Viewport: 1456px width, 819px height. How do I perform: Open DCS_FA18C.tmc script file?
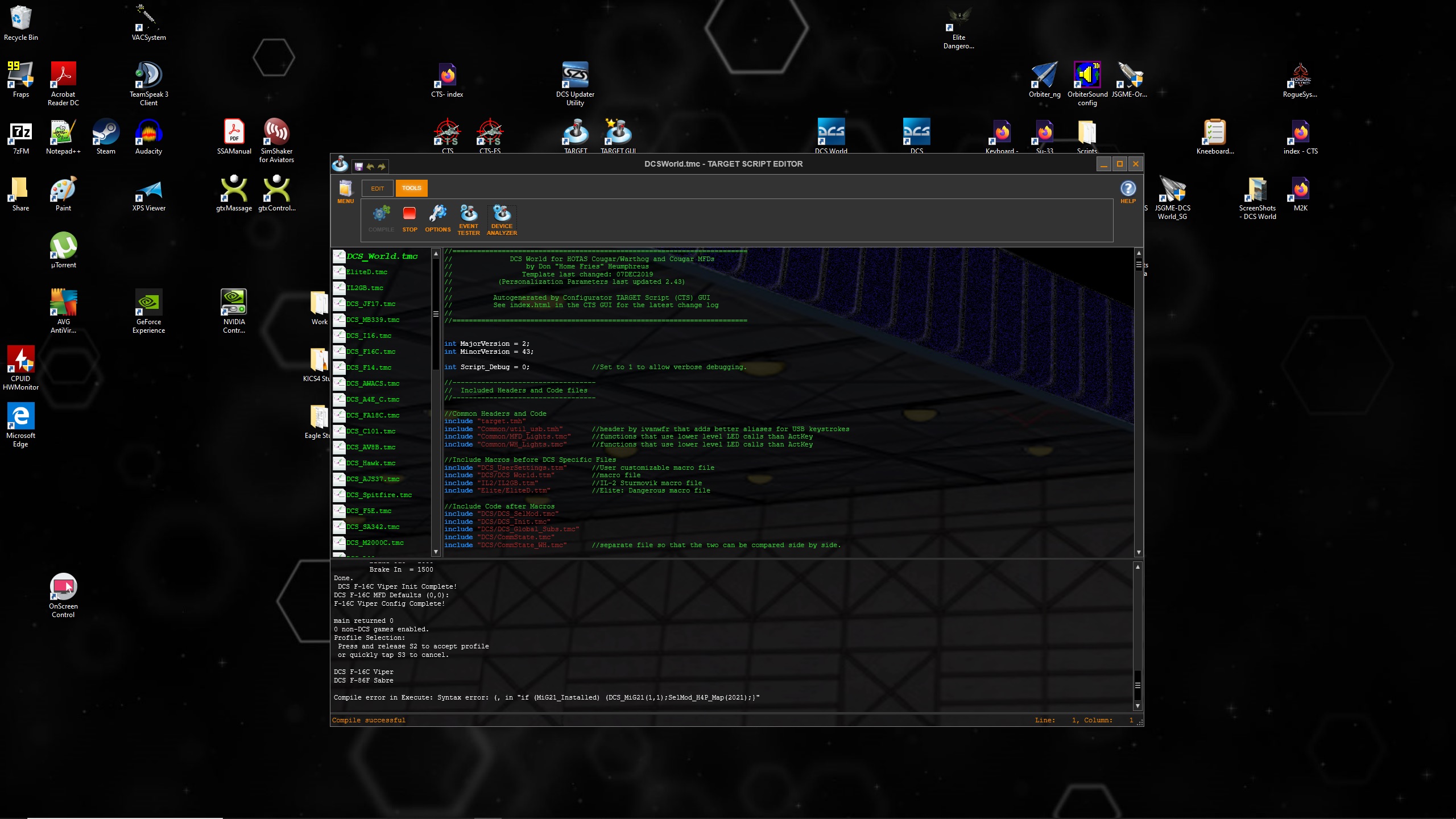point(373,416)
